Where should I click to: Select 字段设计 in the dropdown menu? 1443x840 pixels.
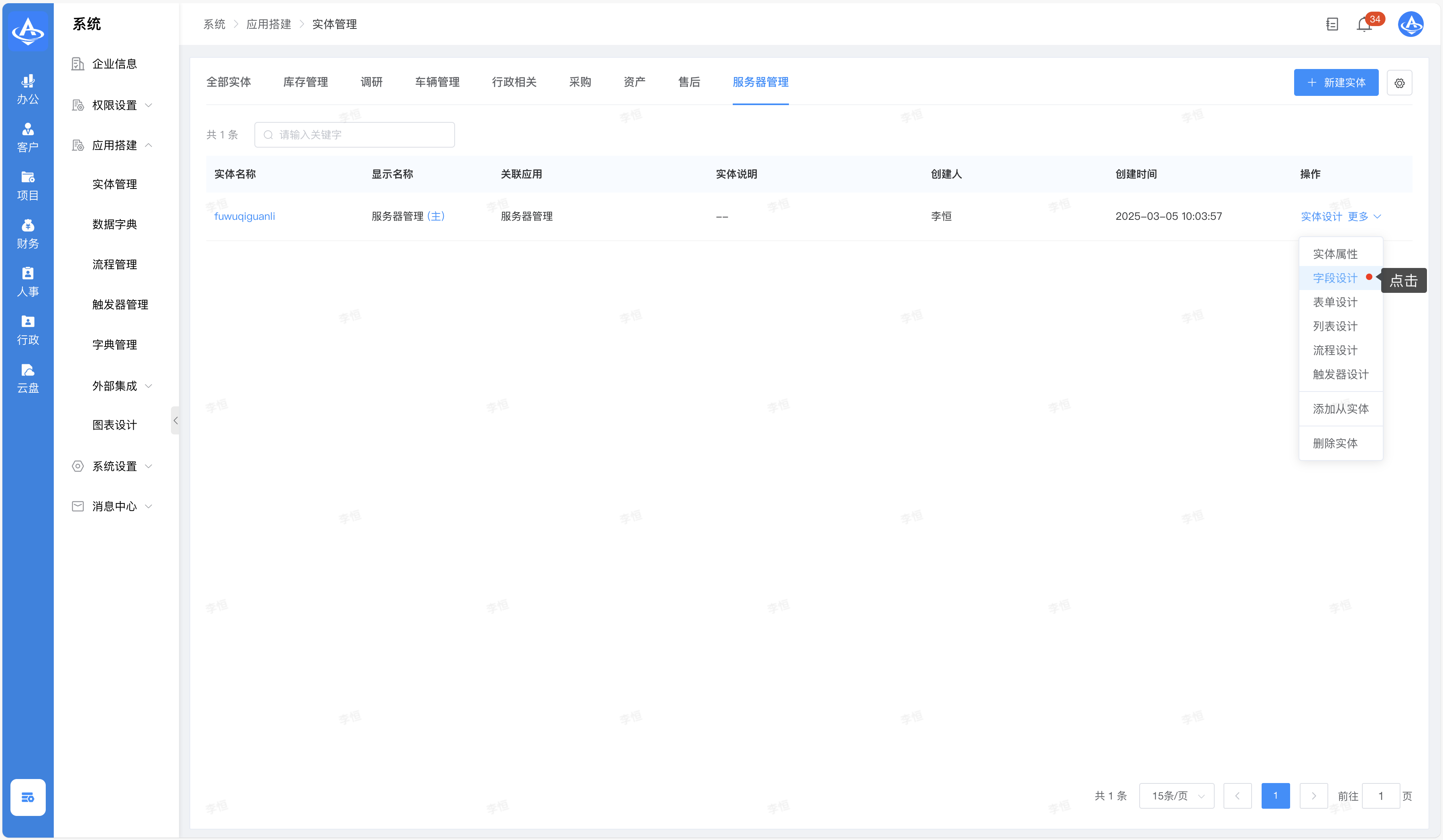[x=1335, y=278]
